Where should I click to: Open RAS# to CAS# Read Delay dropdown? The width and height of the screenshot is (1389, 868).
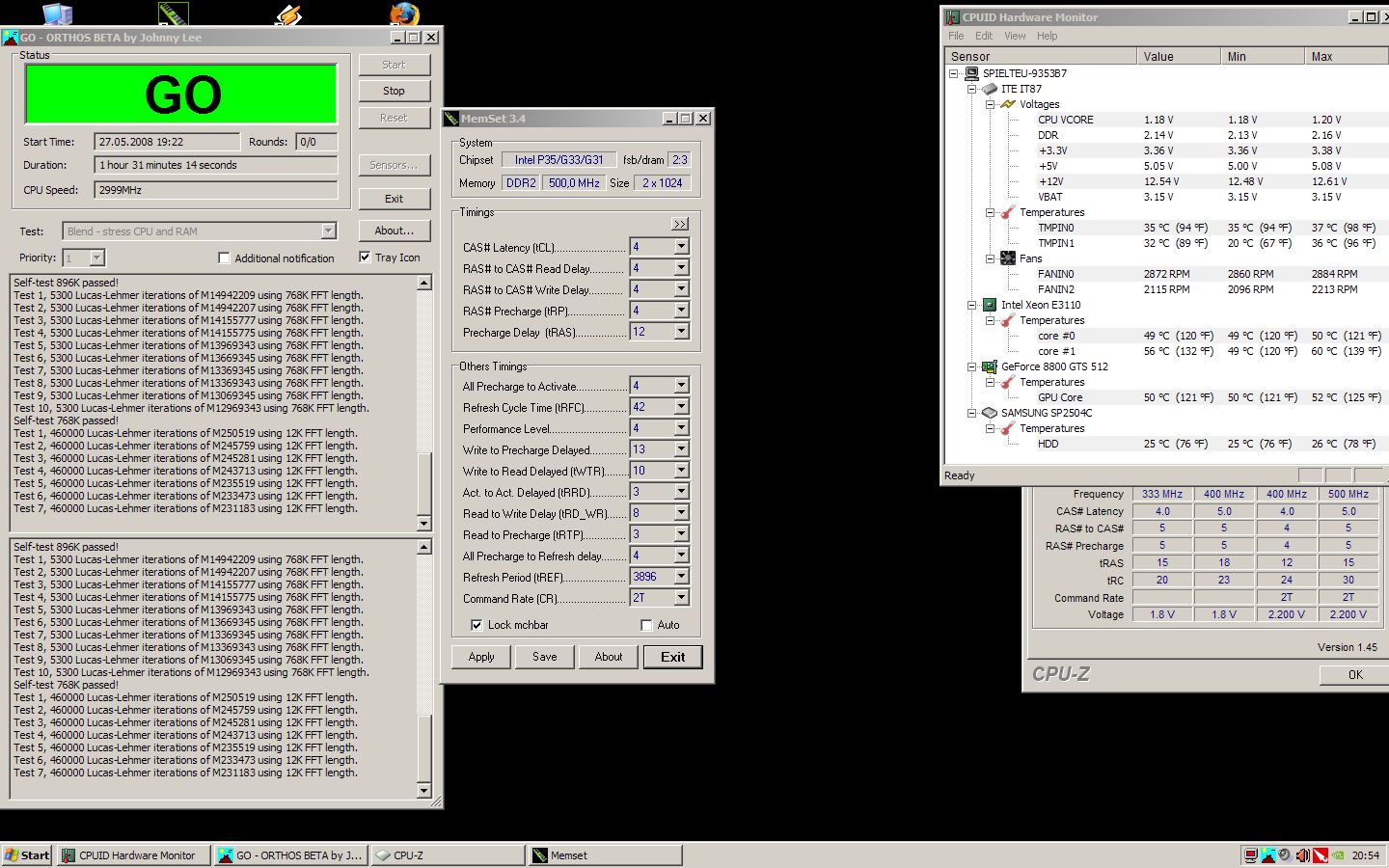[x=681, y=268]
